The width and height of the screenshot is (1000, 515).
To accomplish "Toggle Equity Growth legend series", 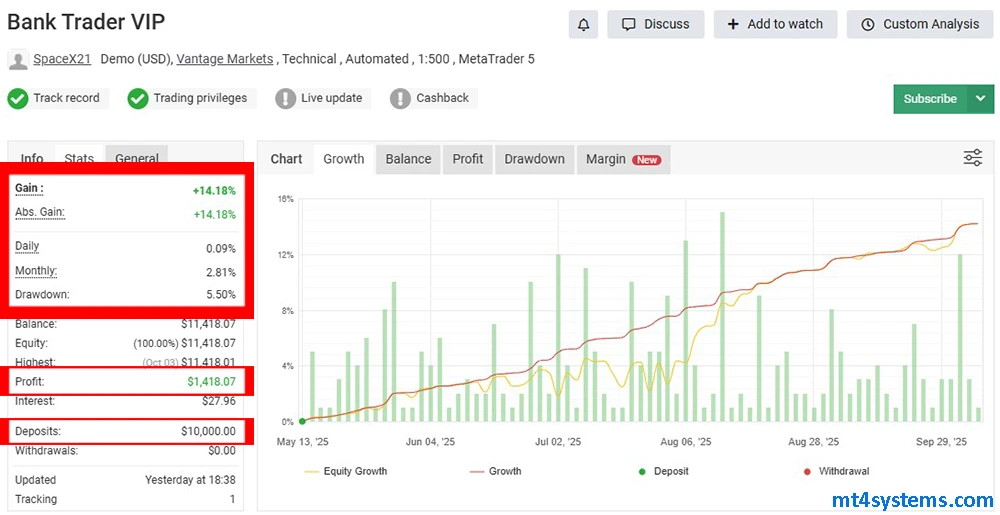I will coord(343,471).
